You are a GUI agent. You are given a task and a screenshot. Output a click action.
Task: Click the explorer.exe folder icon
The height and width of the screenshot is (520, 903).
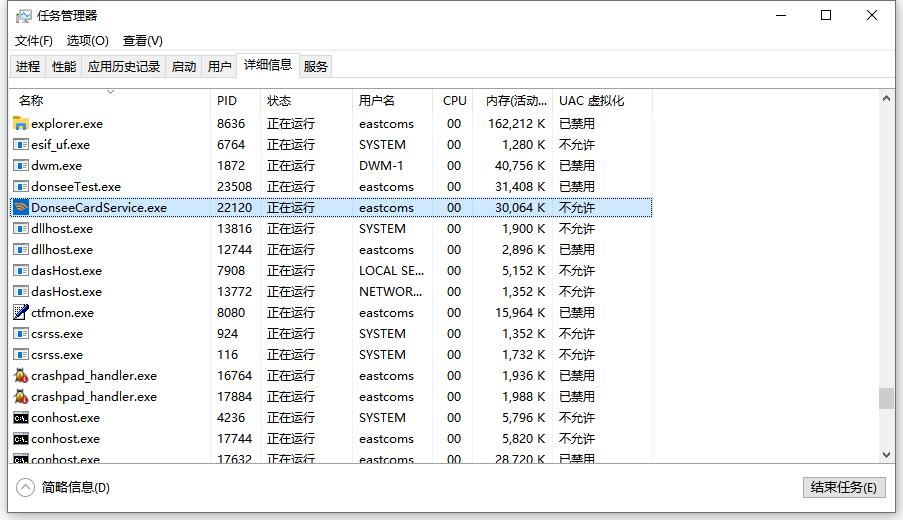(x=21, y=124)
